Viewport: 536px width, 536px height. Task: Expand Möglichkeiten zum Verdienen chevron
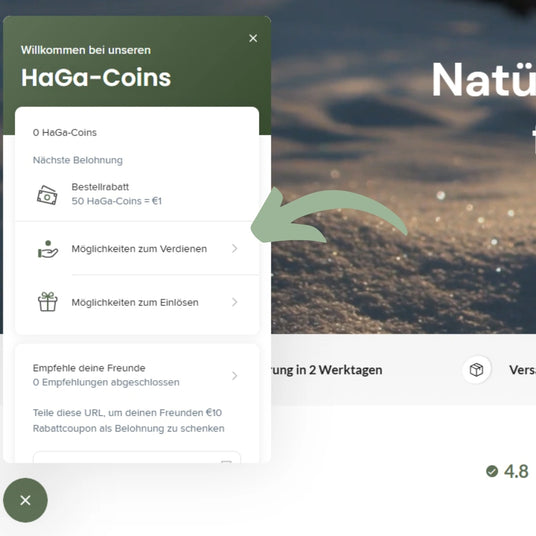pyautogui.click(x=234, y=249)
